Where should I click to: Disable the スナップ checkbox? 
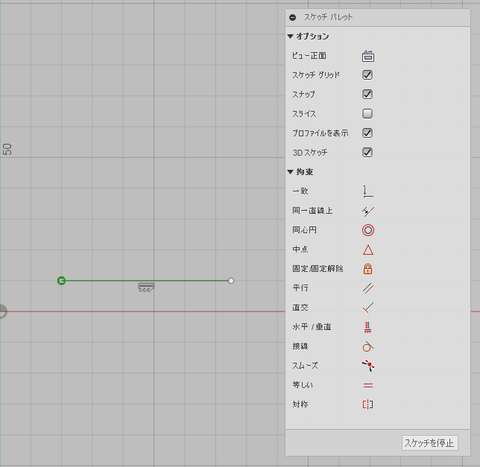367,94
